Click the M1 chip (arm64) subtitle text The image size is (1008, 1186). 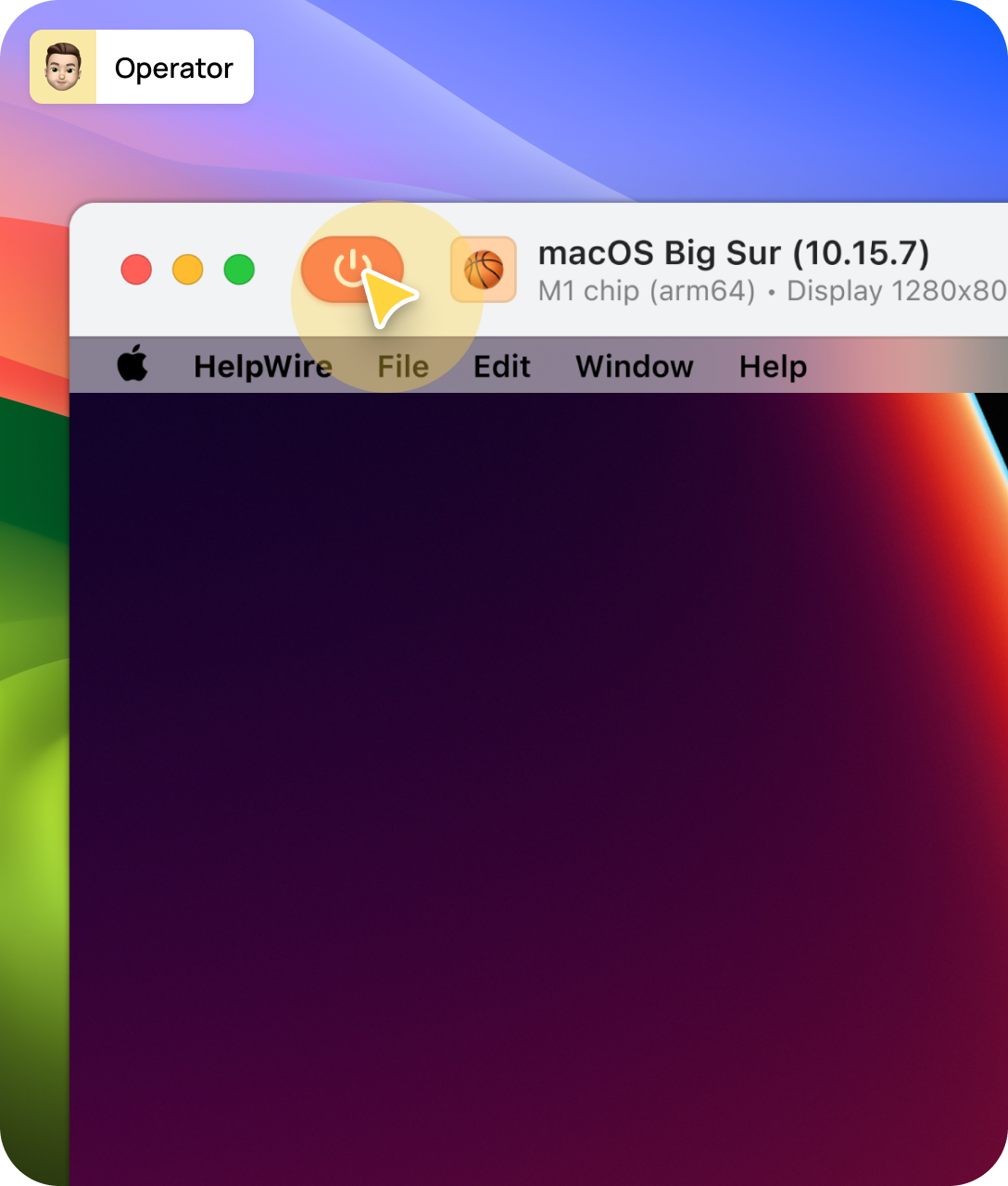pos(646,291)
